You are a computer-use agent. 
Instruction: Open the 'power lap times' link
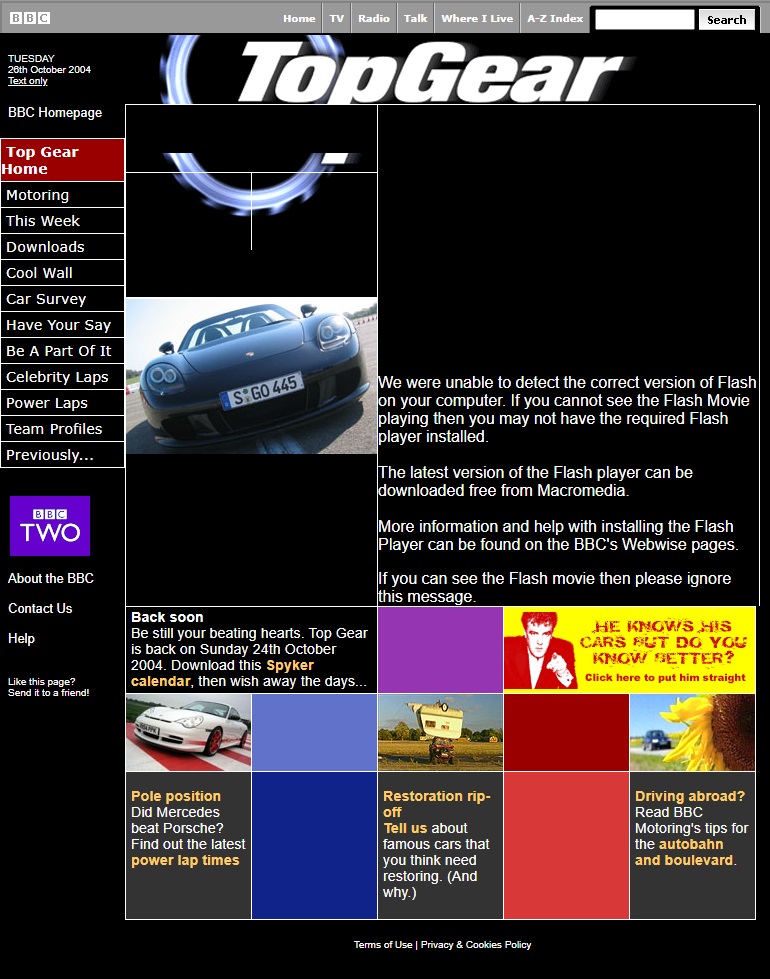[x=185, y=860]
